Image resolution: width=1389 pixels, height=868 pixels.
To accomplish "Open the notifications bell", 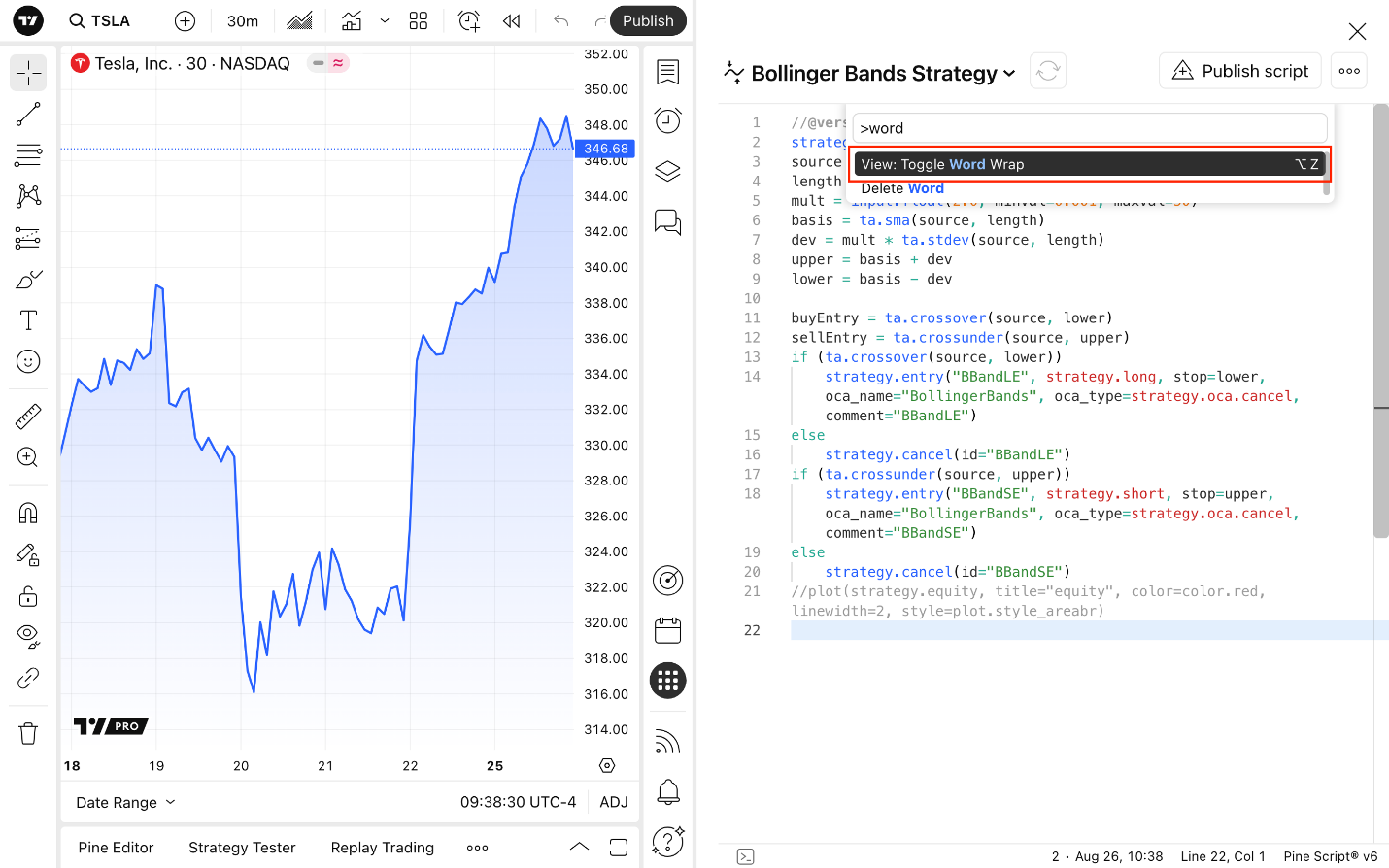I will tap(668, 791).
